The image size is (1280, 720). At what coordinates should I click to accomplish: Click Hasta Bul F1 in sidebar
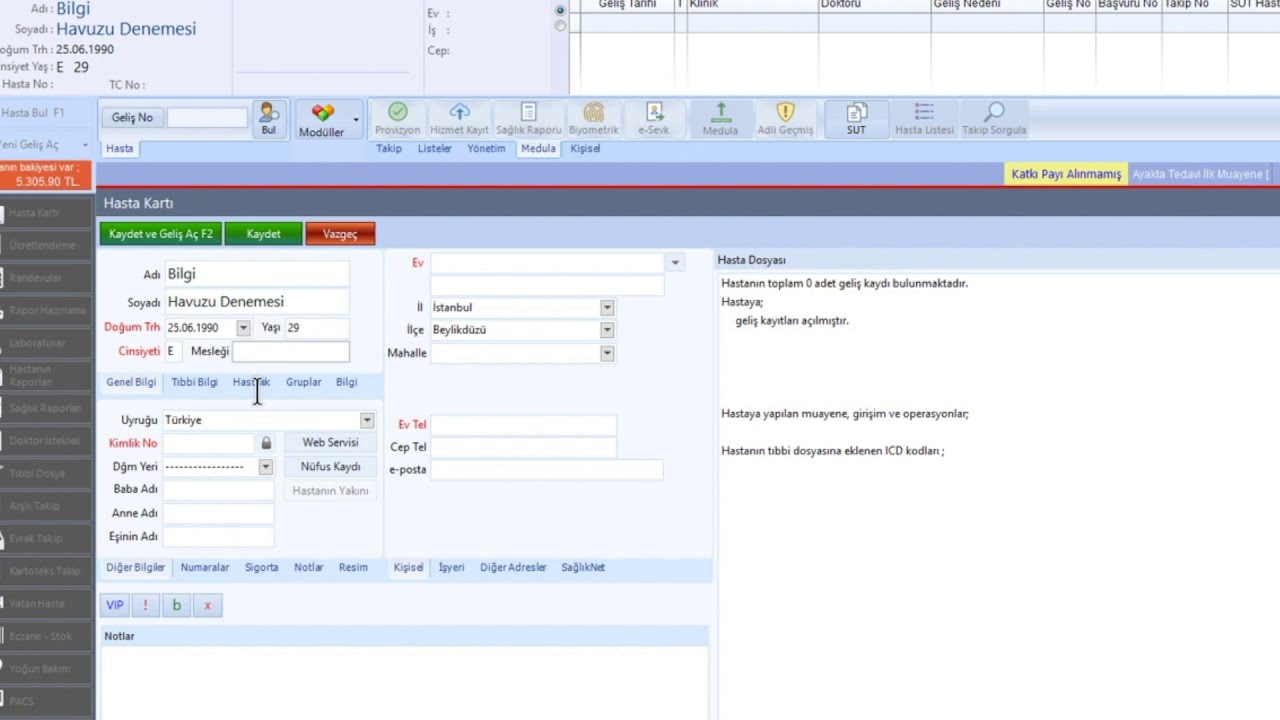pos(33,113)
